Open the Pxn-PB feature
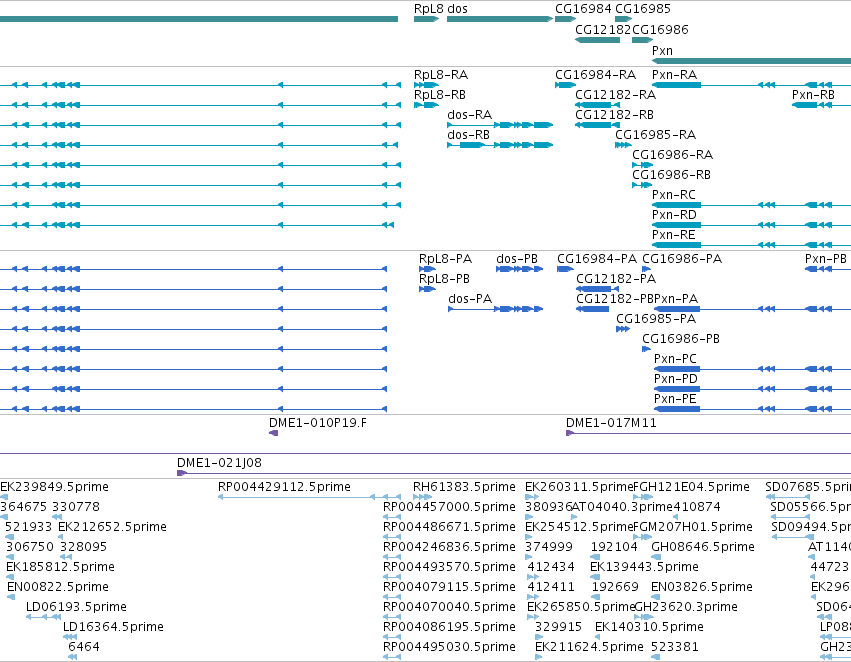This screenshot has height=662, width=851. pos(825,259)
